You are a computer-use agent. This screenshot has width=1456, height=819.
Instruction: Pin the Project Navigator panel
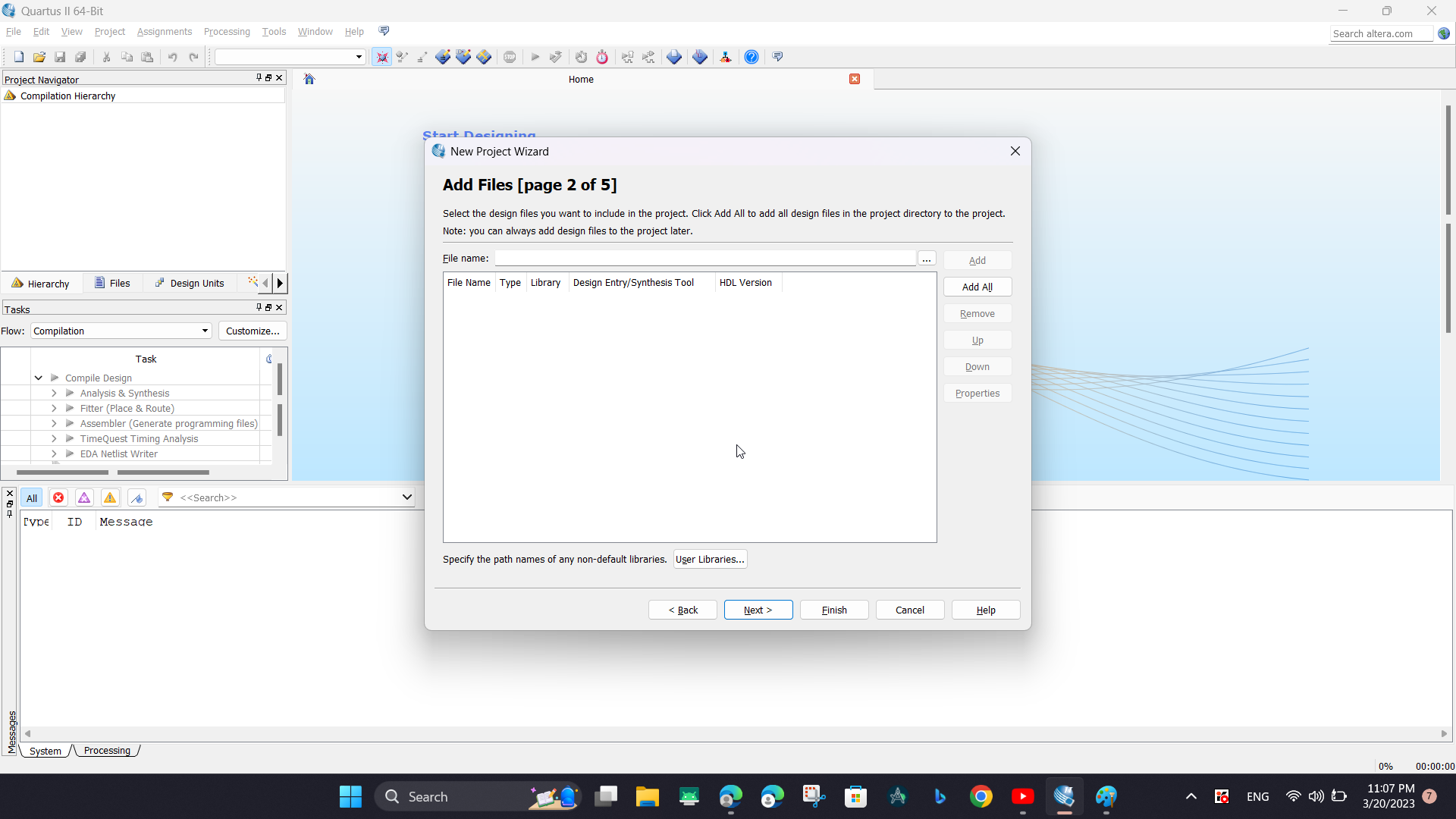click(259, 77)
